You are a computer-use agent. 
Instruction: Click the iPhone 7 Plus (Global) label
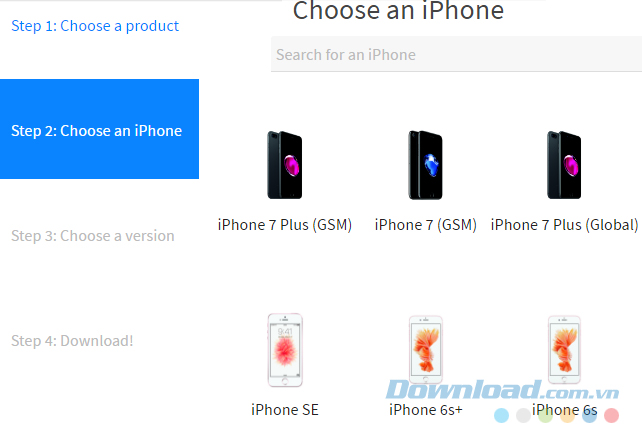click(565, 225)
